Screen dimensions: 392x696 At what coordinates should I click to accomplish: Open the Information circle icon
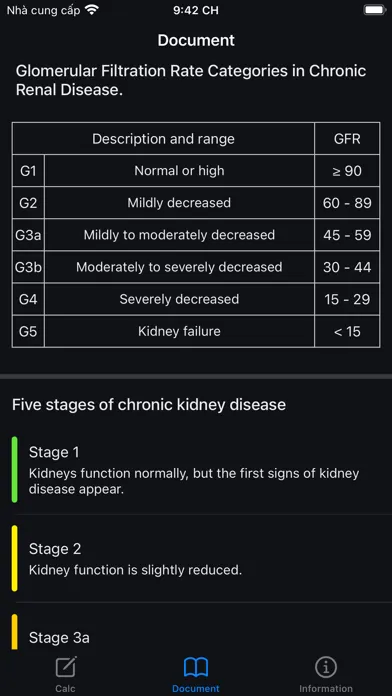[326, 667]
